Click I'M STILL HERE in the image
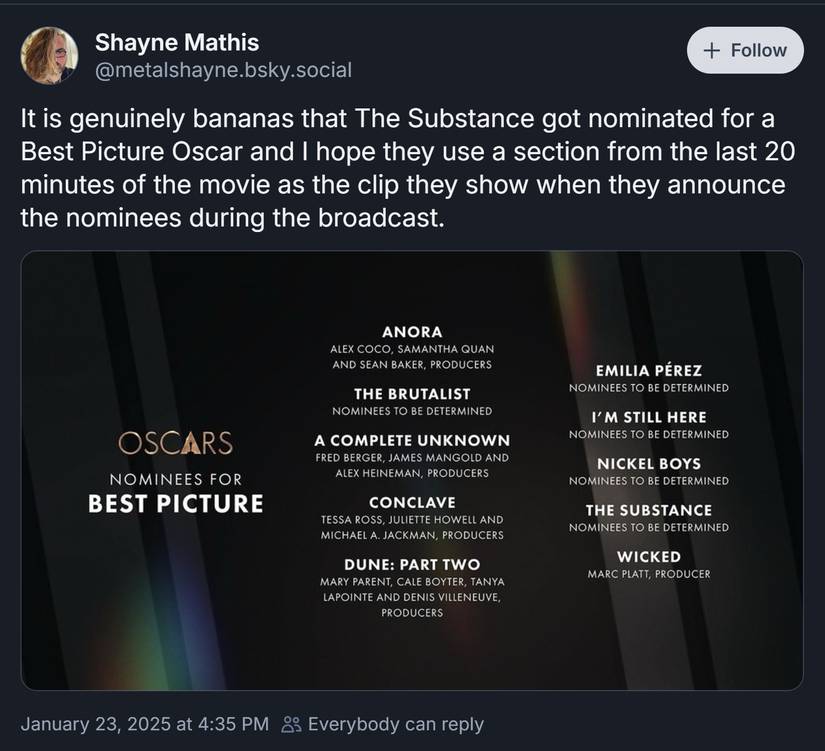The width and height of the screenshot is (825, 751). pos(648,417)
